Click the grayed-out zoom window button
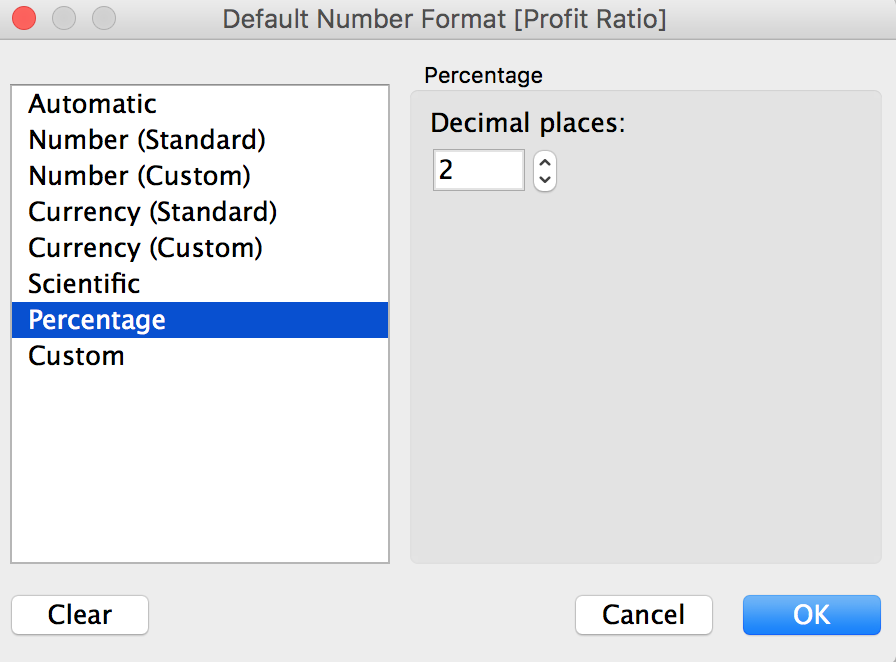Screen dimensions: 896x662 coord(103,18)
